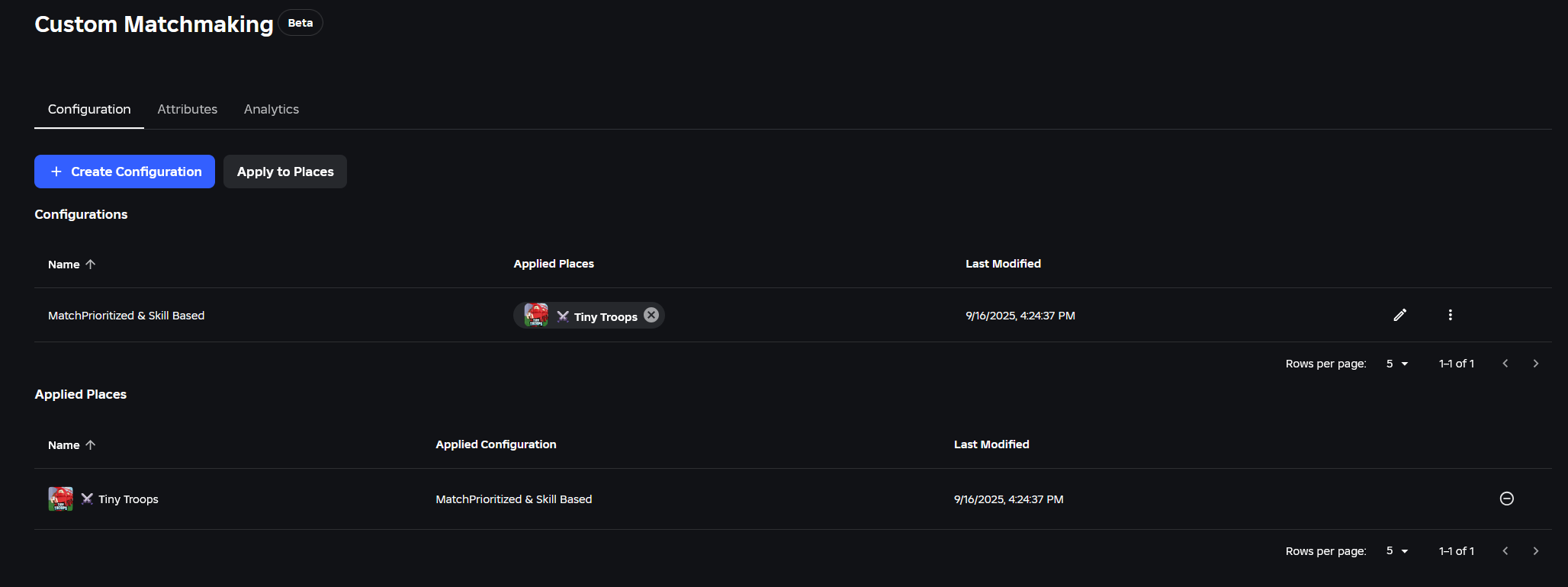Select the Configuration tab

89,109
